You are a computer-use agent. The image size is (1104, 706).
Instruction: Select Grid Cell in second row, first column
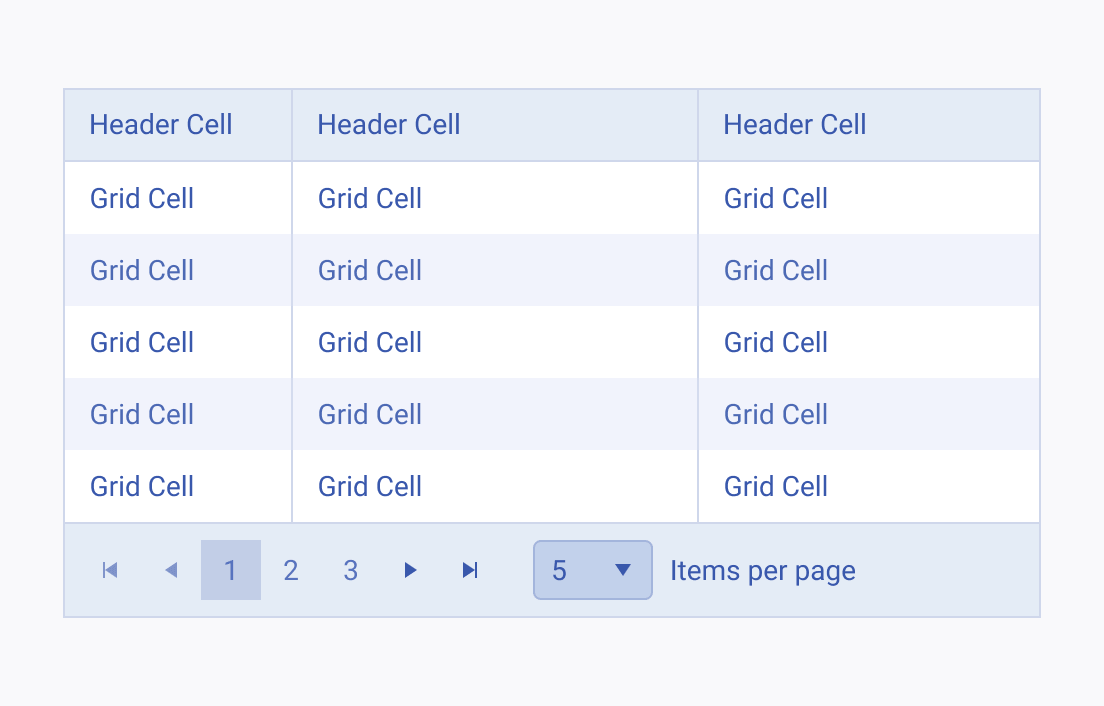click(178, 270)
